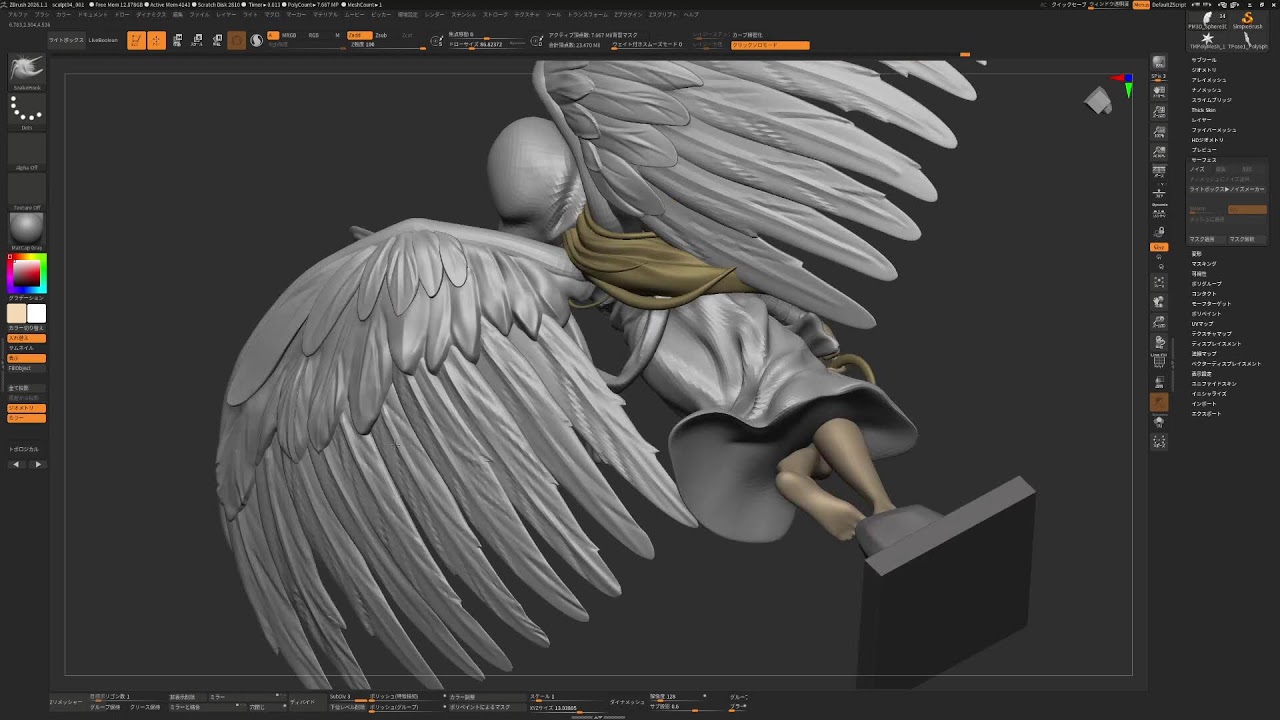Image resolution: width=1280 pixels, height=720 pixels.
Task: Toggle the orange Xyz rotation button
Action: [x=1159, y=247]
